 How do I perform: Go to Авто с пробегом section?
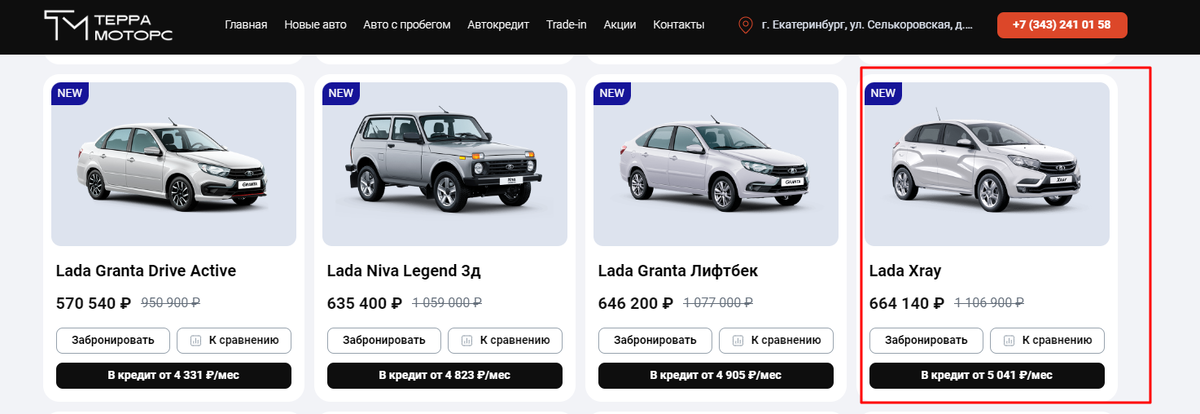407,25
